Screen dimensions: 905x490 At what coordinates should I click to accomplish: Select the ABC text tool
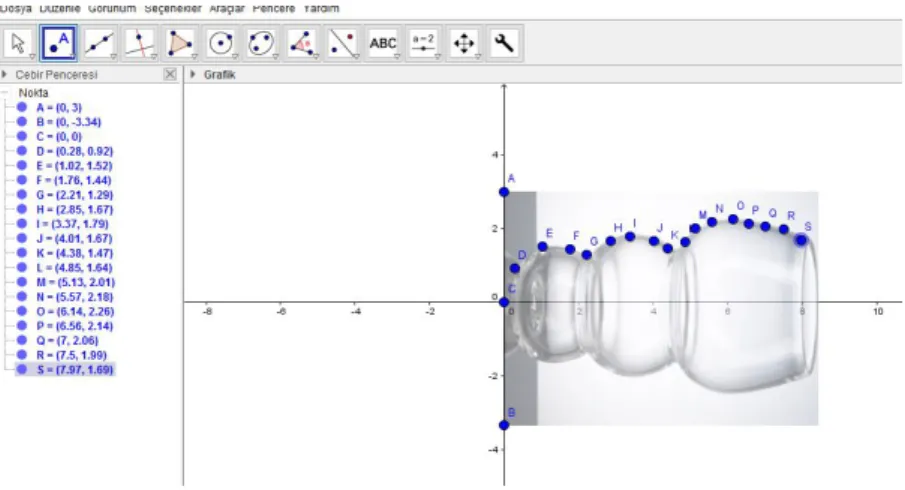pyautogui.click(x=383, y=43)
